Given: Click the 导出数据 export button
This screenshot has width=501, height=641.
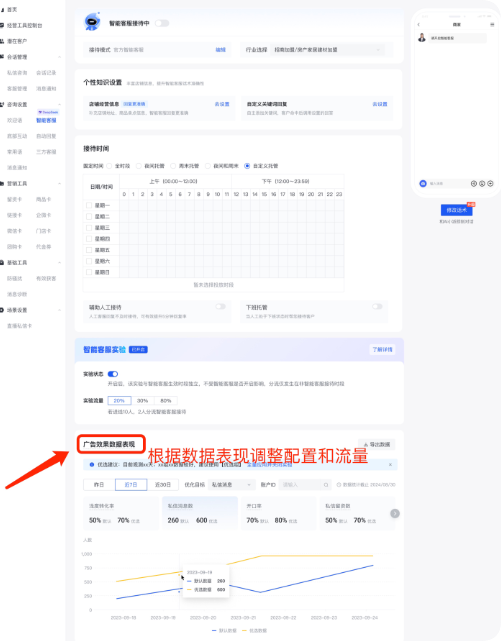Looking at the screenshot, I should [377, 444].
